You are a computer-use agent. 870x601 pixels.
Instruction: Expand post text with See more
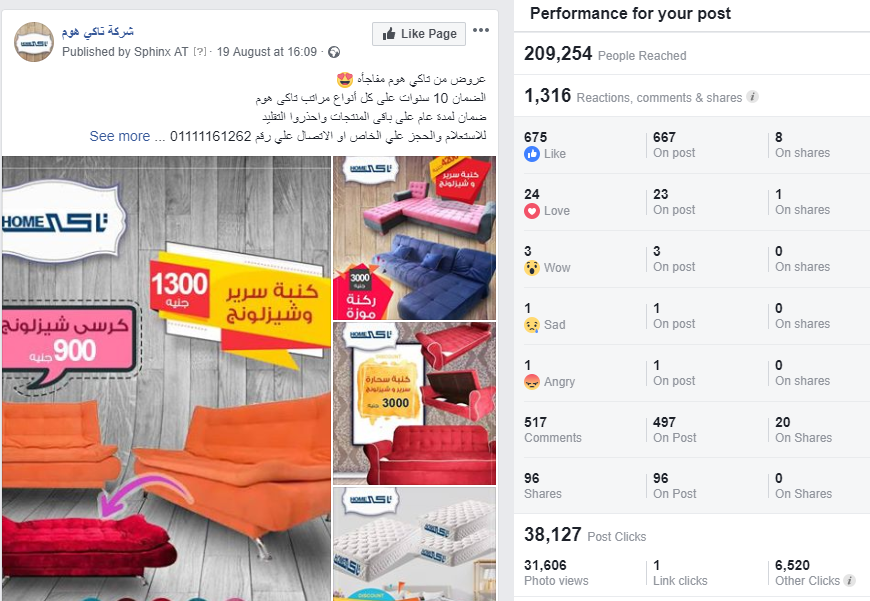point(120,136)
